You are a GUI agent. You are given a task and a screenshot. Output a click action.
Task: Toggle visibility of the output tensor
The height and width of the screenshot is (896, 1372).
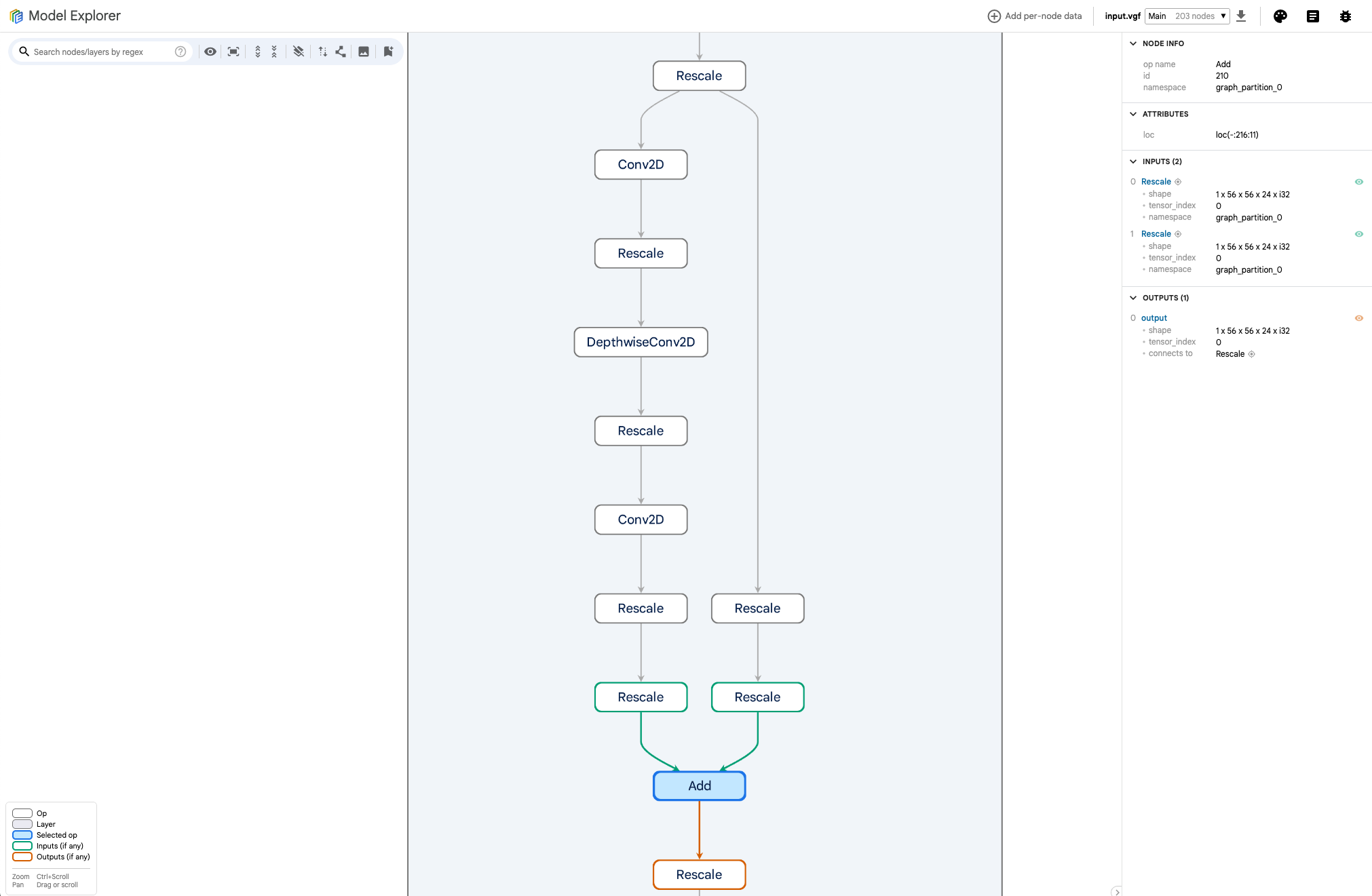tap(1359, 318)
